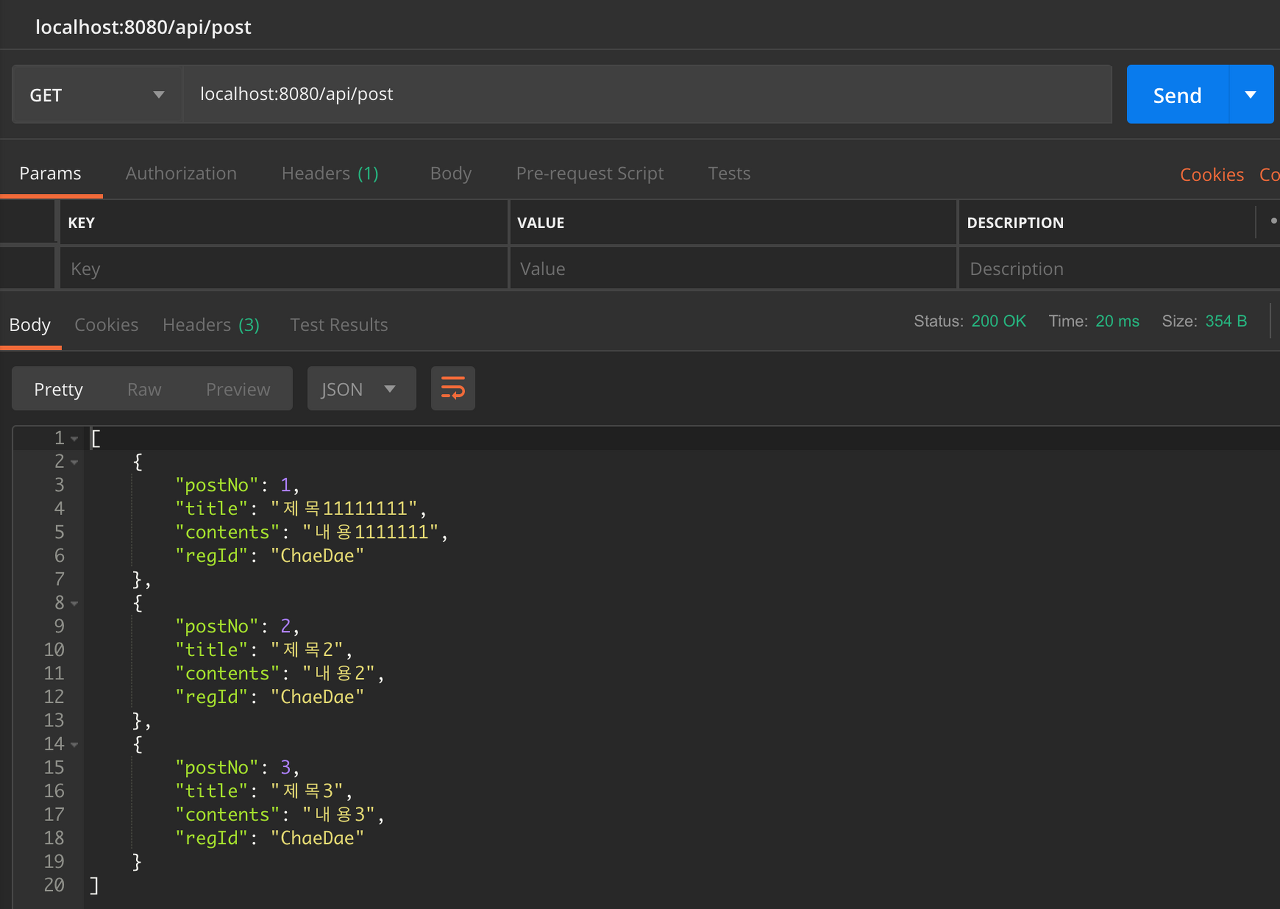Screen dimensions: 1280x909
Task: Open the Cookies manager
Action: pos(1211,173)
